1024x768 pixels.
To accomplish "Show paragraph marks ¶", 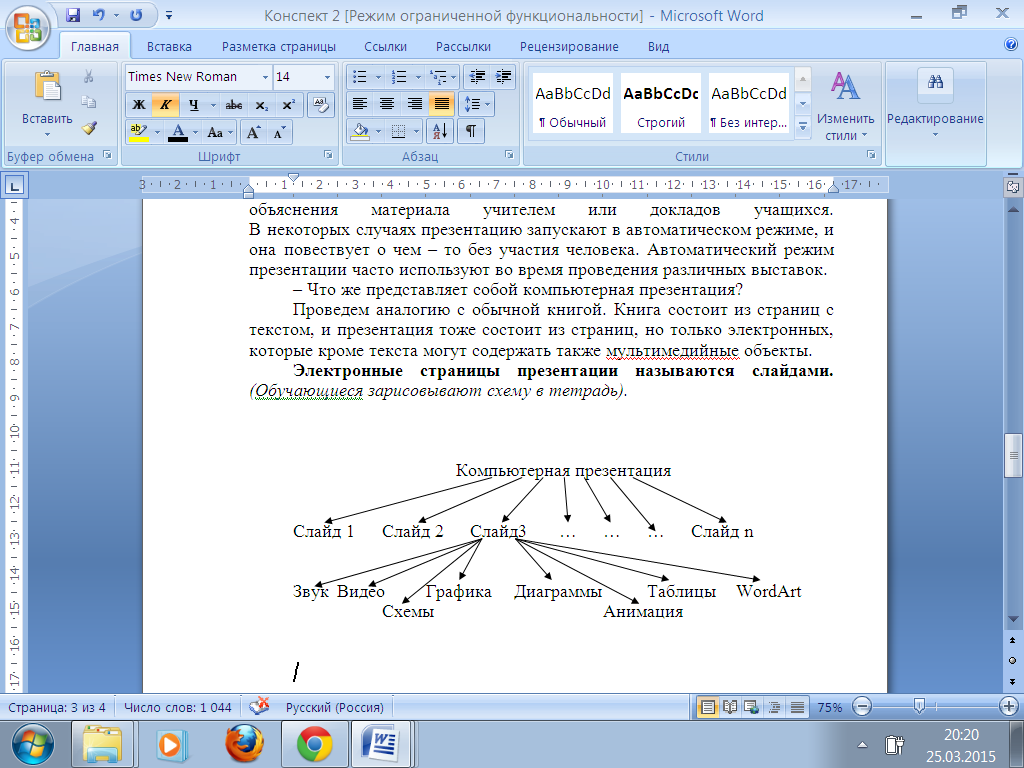I will point(470,132).
